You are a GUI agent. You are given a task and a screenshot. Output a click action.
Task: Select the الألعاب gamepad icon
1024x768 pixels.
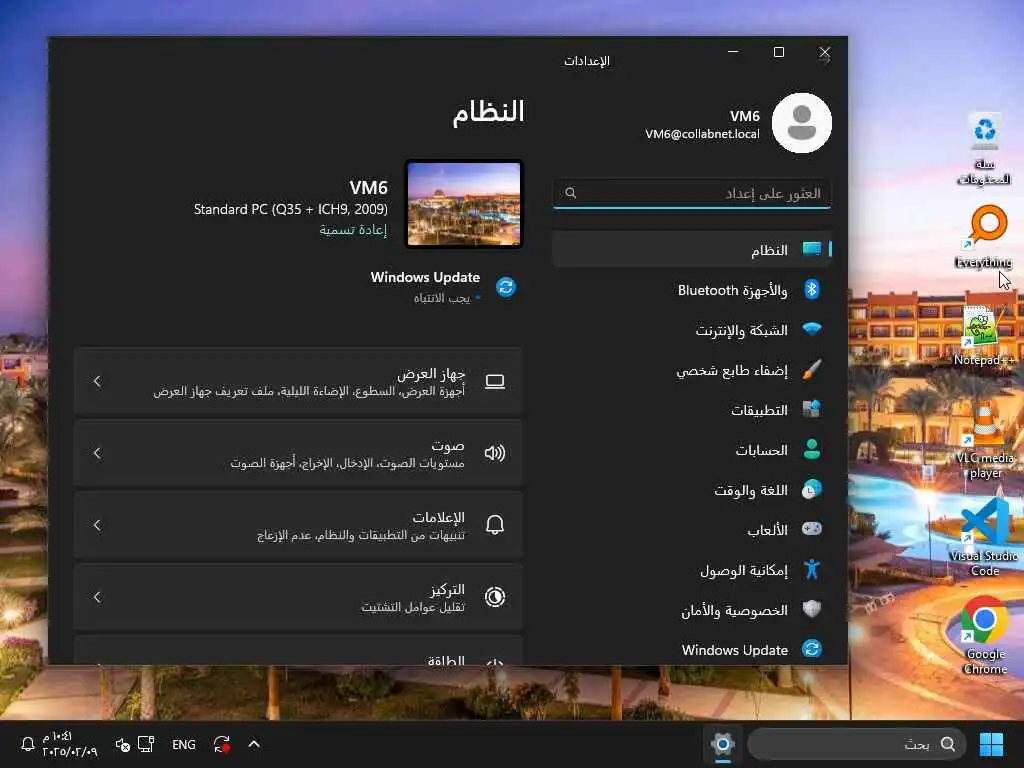click(812, 529)
